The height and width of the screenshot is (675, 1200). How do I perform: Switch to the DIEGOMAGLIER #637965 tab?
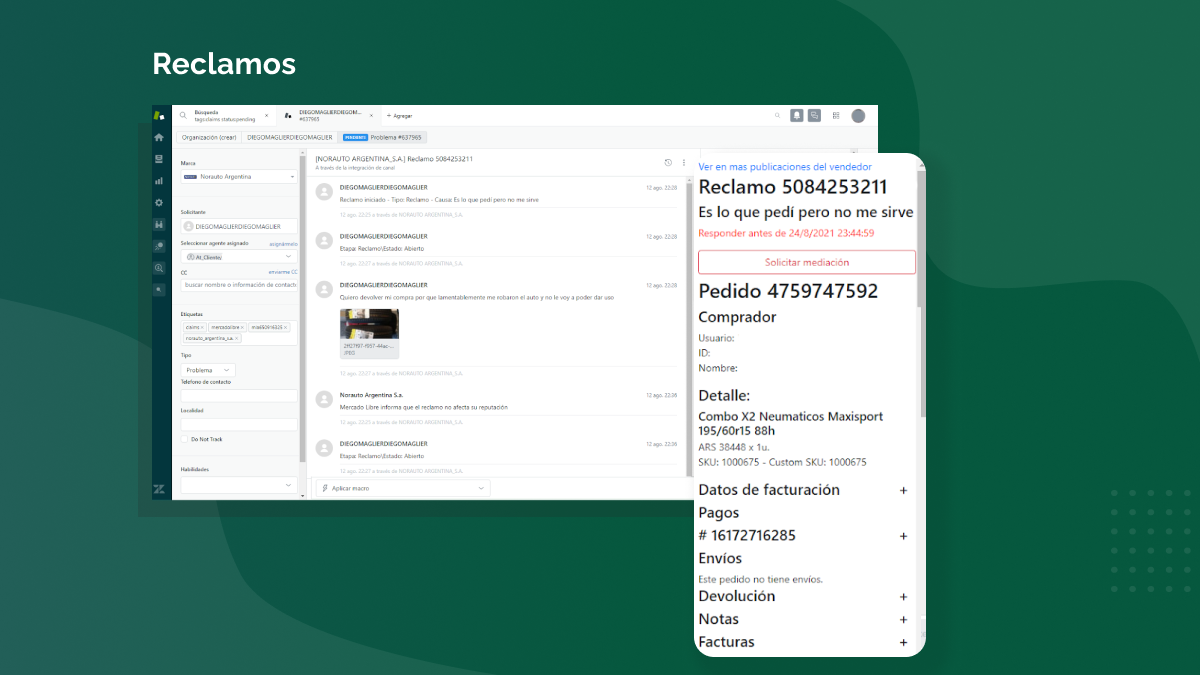[x=327, y=116]
